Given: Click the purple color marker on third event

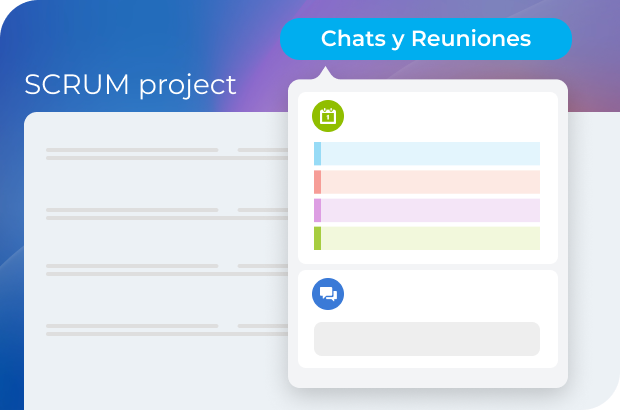Looking at the screenshot, I should [317, 210].
